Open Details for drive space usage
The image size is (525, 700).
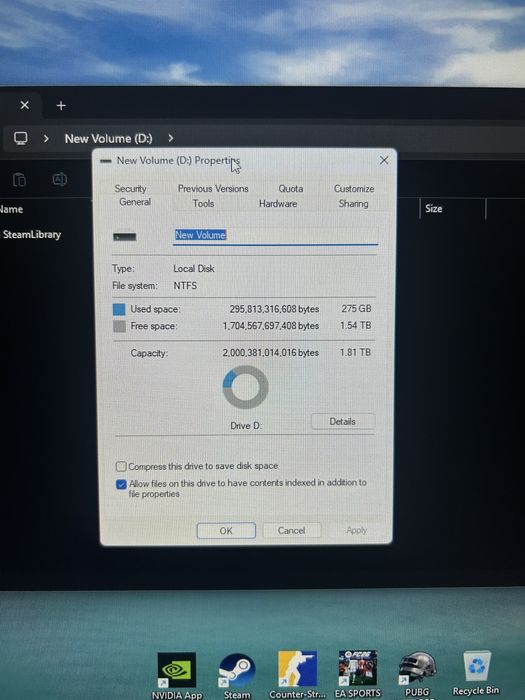342,421
